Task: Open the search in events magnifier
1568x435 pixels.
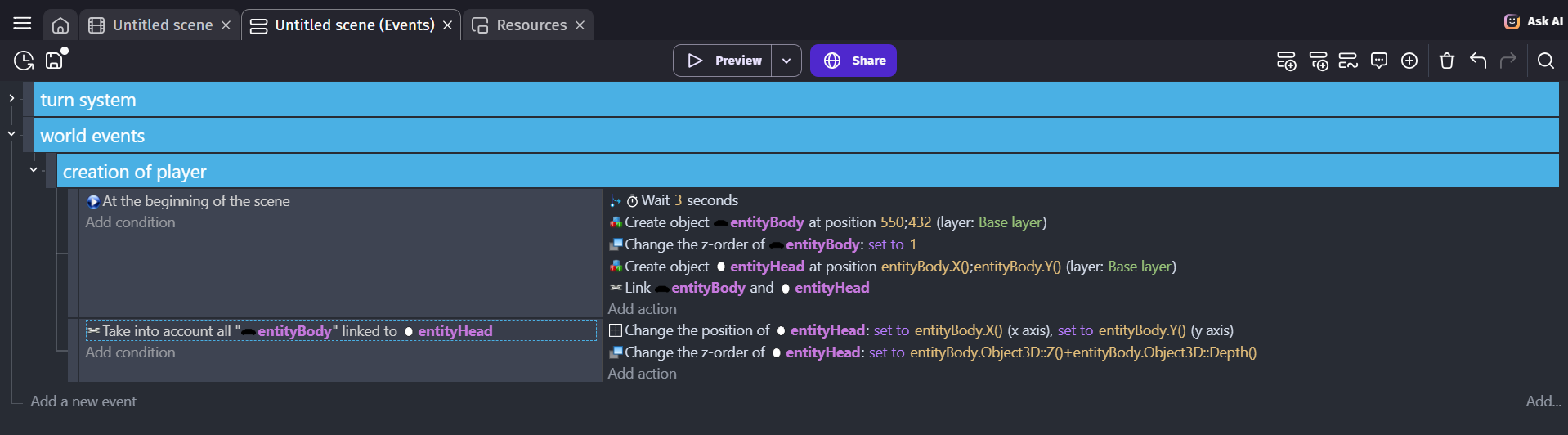Action: 1545,61
